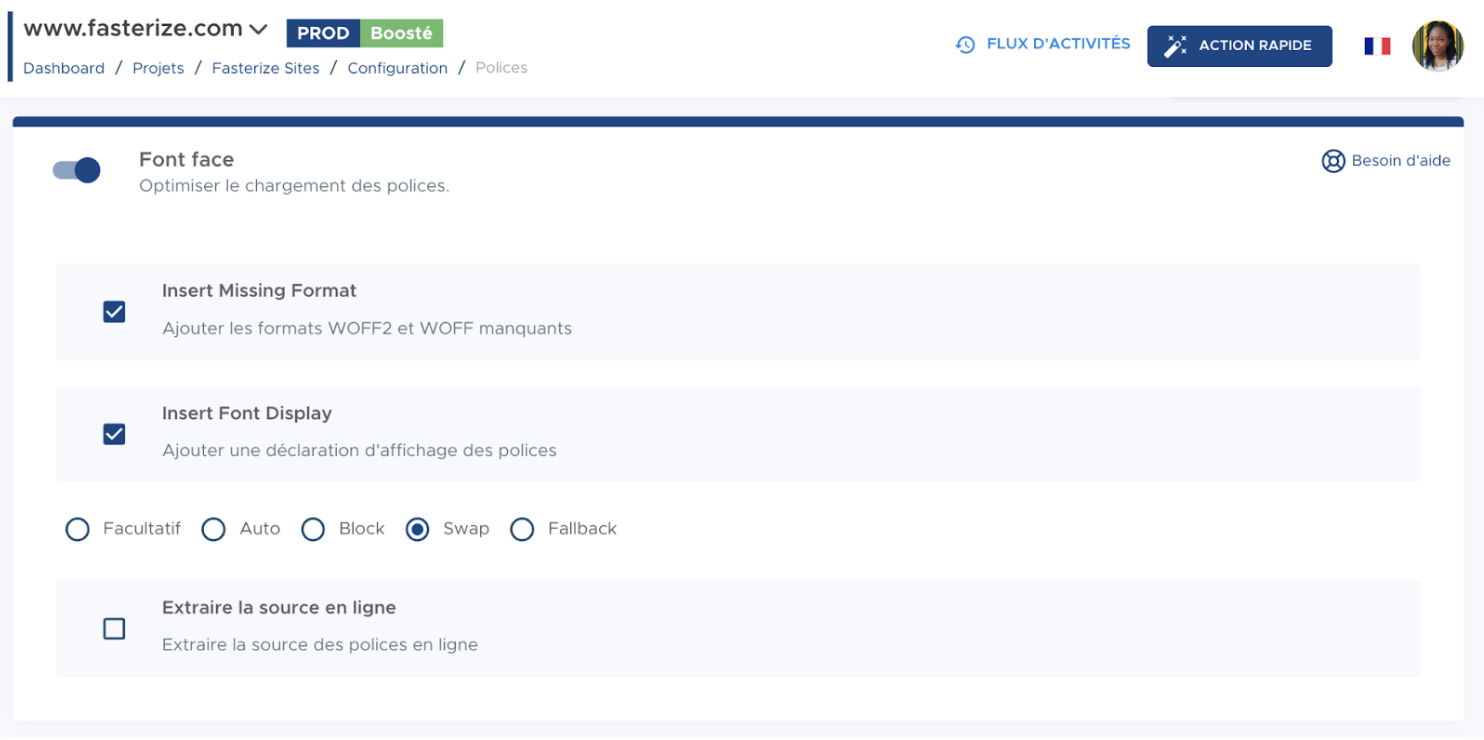Click the PROD environment badge
This screenshot has width=1484, height=740.
click(x=323, y=32)
